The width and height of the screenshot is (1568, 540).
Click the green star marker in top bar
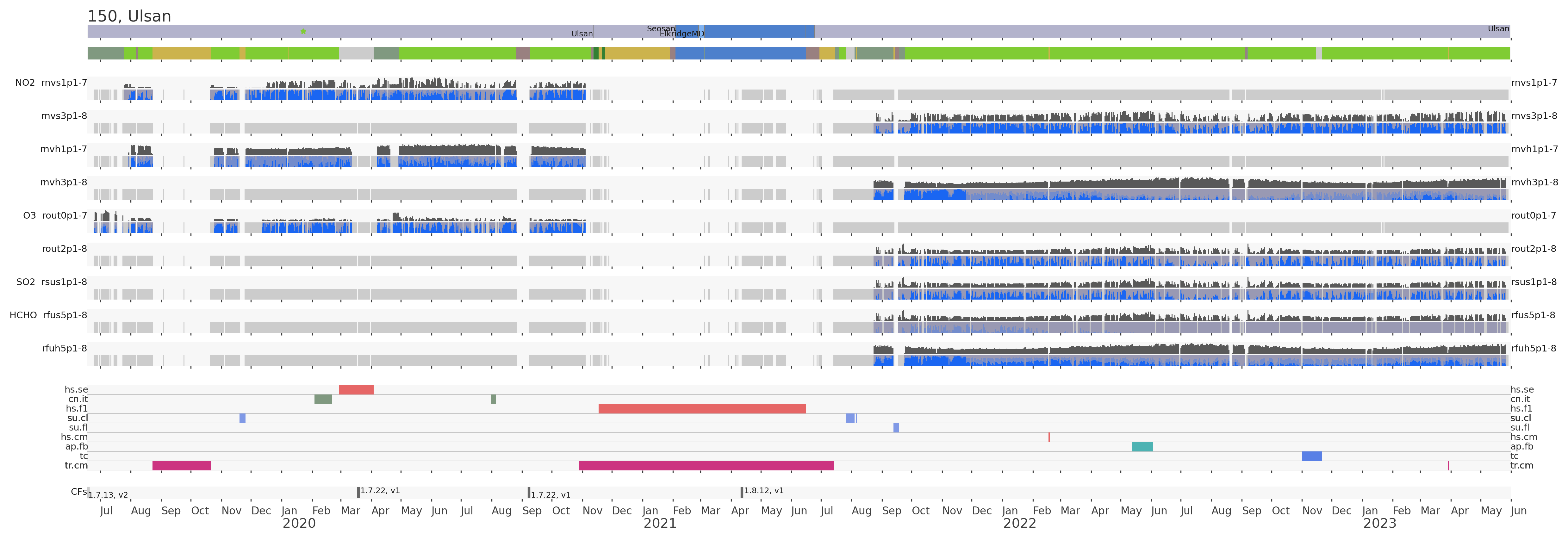303,31
